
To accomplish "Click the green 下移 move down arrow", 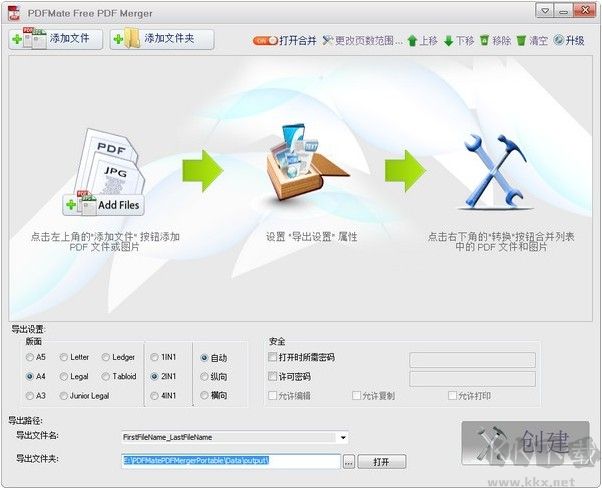I will [x=448, y=41].
